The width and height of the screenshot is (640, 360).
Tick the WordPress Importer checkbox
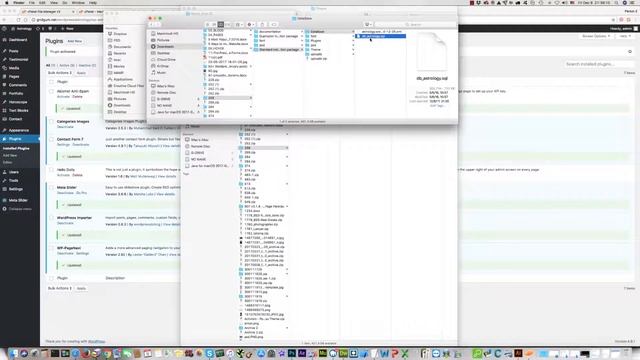pyautogui.click(x=51, y=218)
